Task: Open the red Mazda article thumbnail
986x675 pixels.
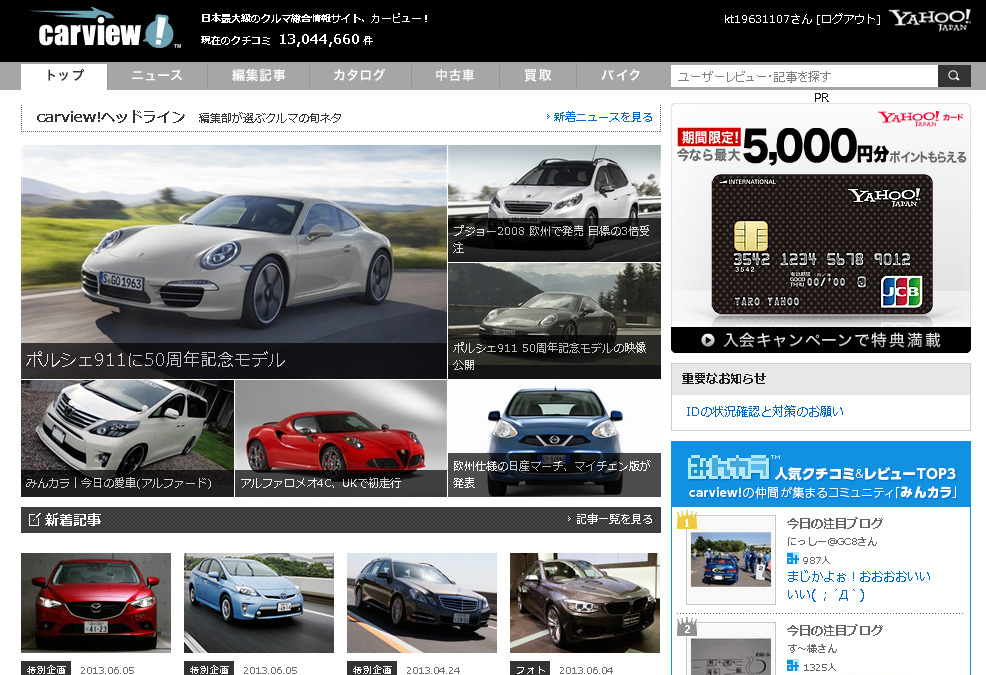Action: 96,603
